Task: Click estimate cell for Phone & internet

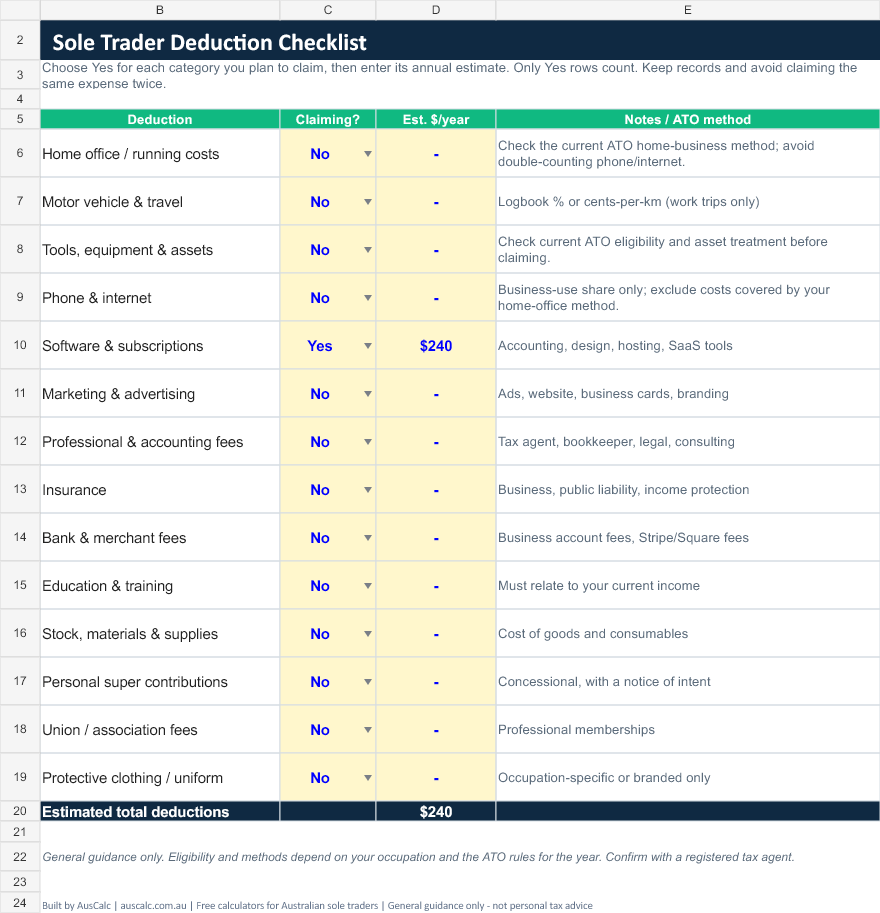Action: point(436,298)
